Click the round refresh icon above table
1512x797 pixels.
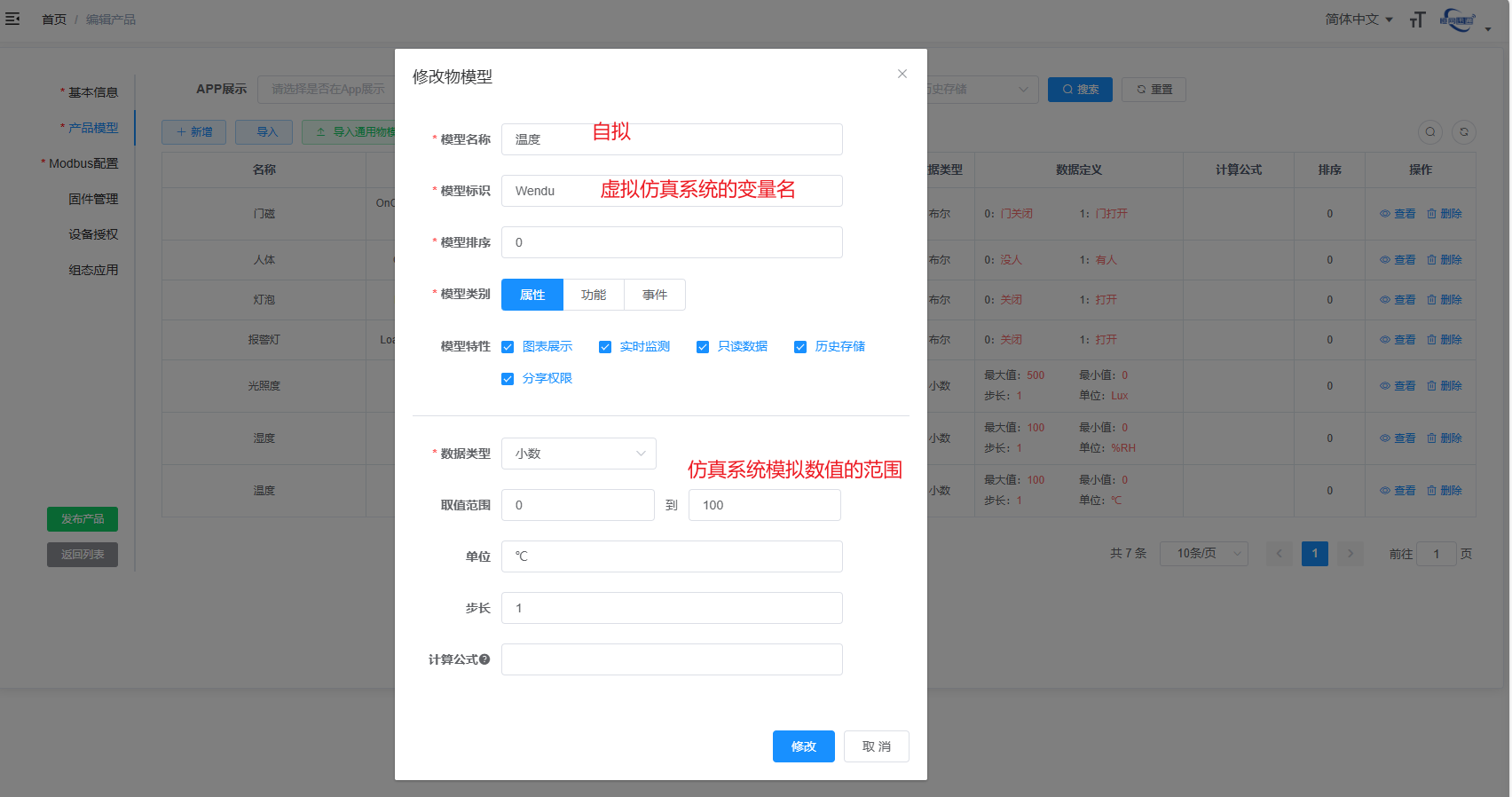(1464, 132)
